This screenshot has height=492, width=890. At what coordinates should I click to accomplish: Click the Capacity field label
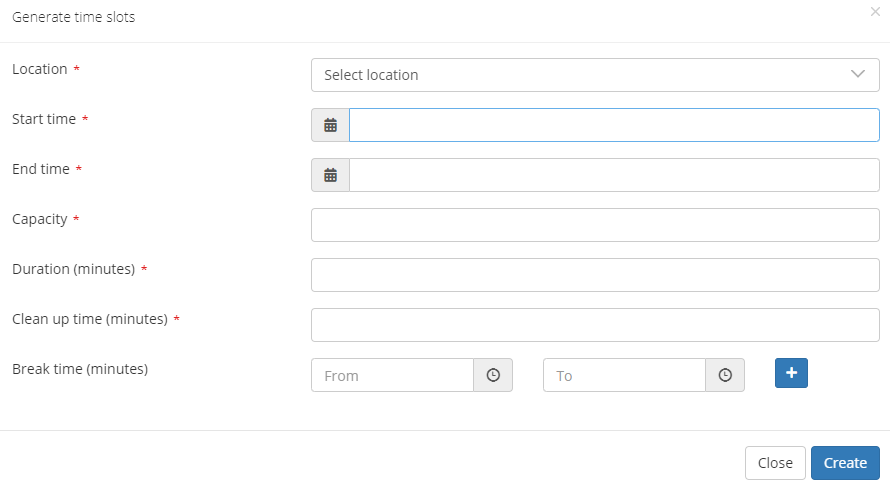click(x=40, y=219)
